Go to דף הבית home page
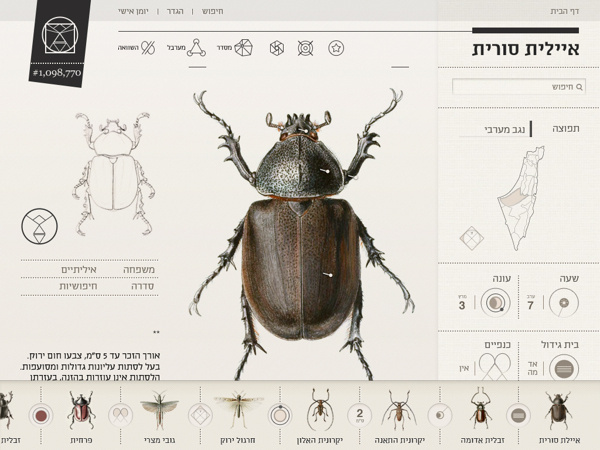Screen dimensions: 600x450 pos(564,11)
